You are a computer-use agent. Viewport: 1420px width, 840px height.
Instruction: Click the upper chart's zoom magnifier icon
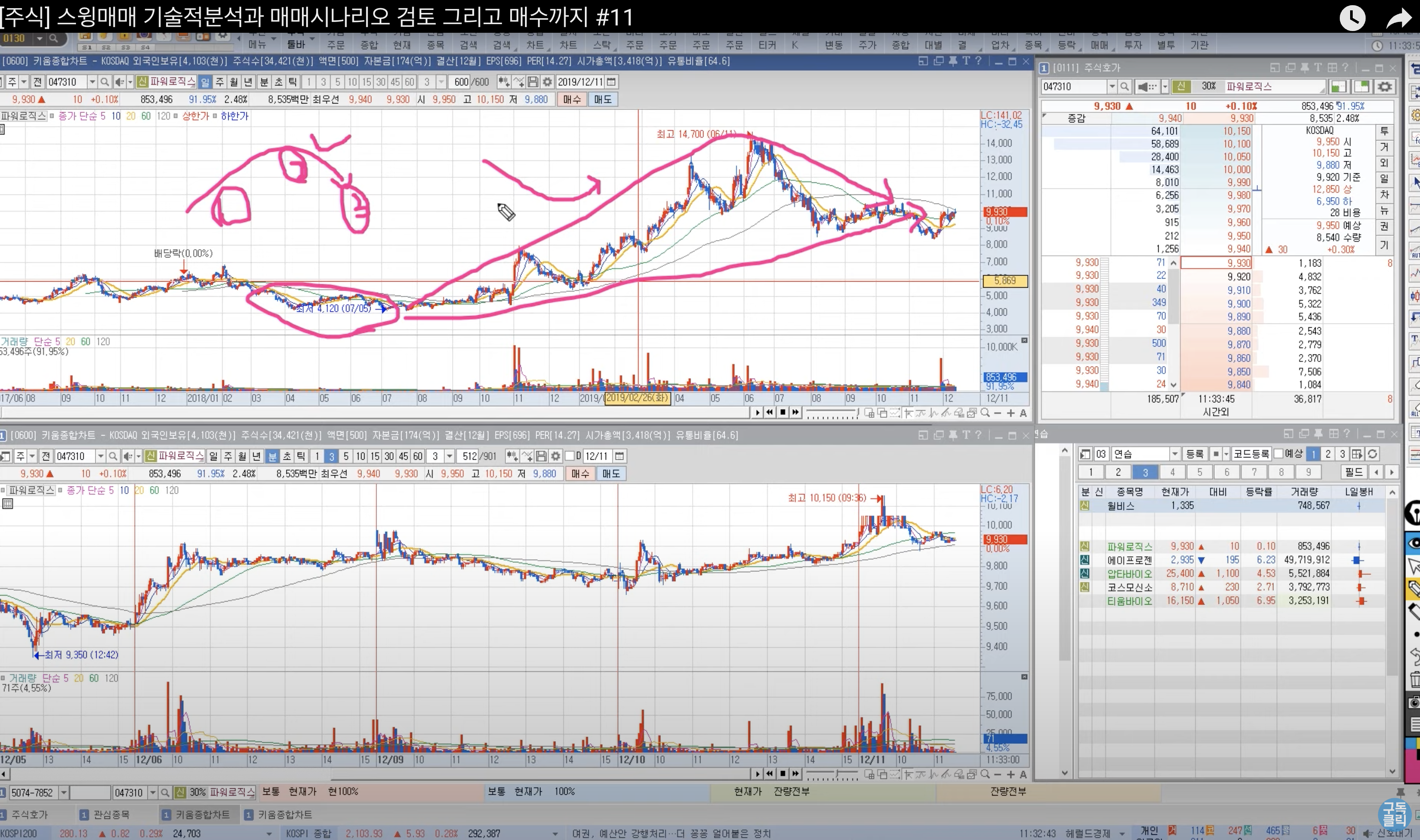pos(985,413)
